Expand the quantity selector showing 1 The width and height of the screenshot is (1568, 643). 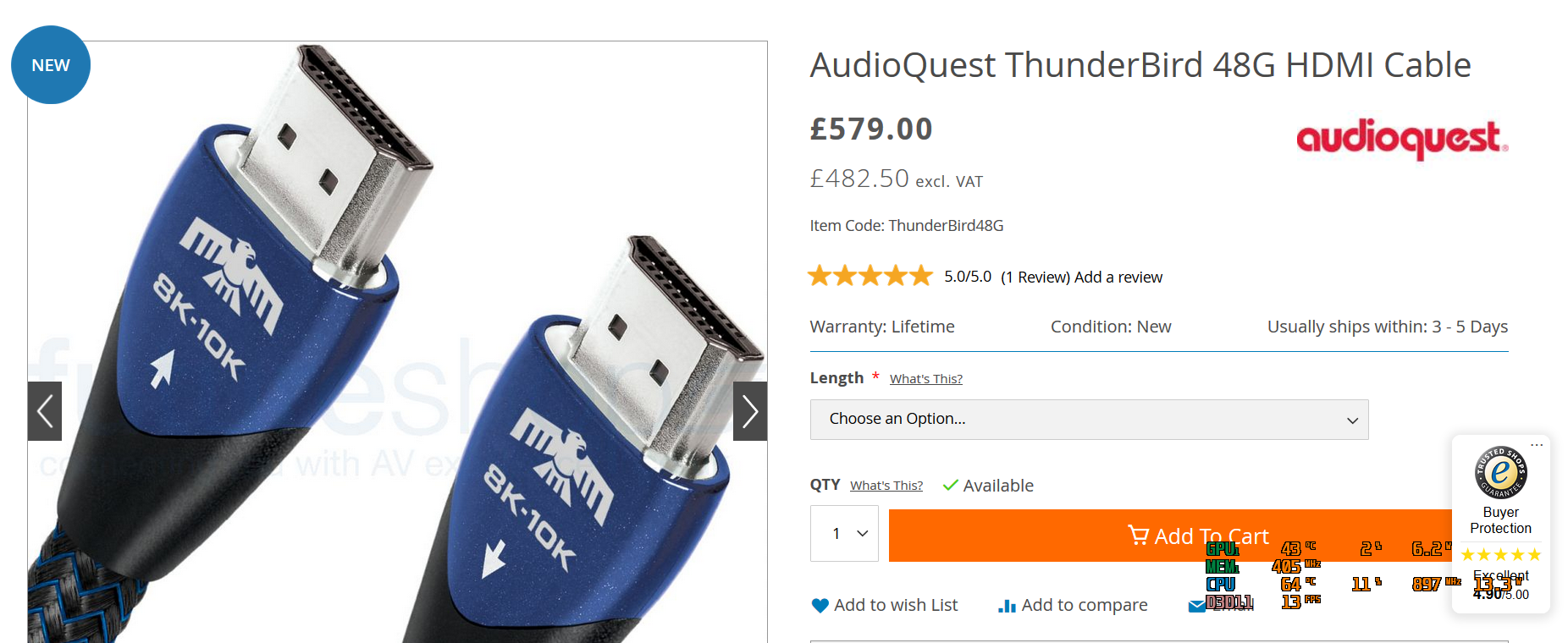pyautogui.click(x=844, y=534)
